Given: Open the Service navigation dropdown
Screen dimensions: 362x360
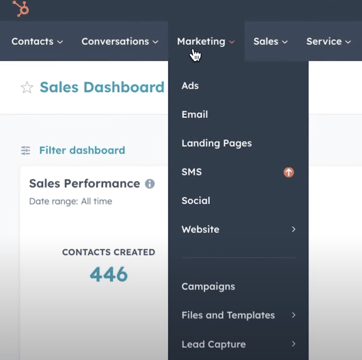Looking at the screenshot, I should (329, 41).
